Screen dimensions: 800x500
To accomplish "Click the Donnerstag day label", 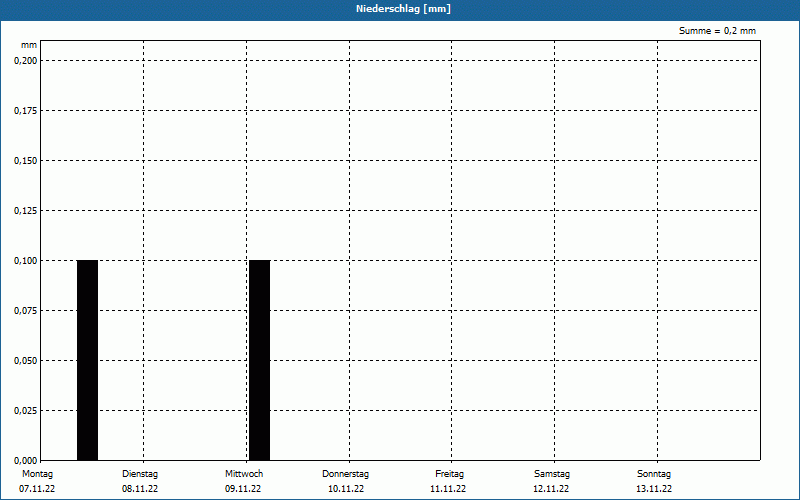I will coord(345,474).
